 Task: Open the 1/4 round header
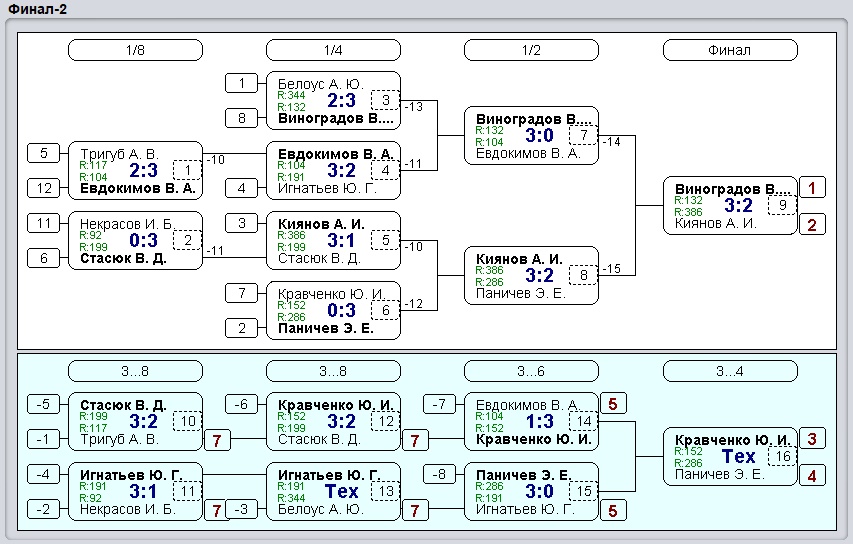pos(333,50)
